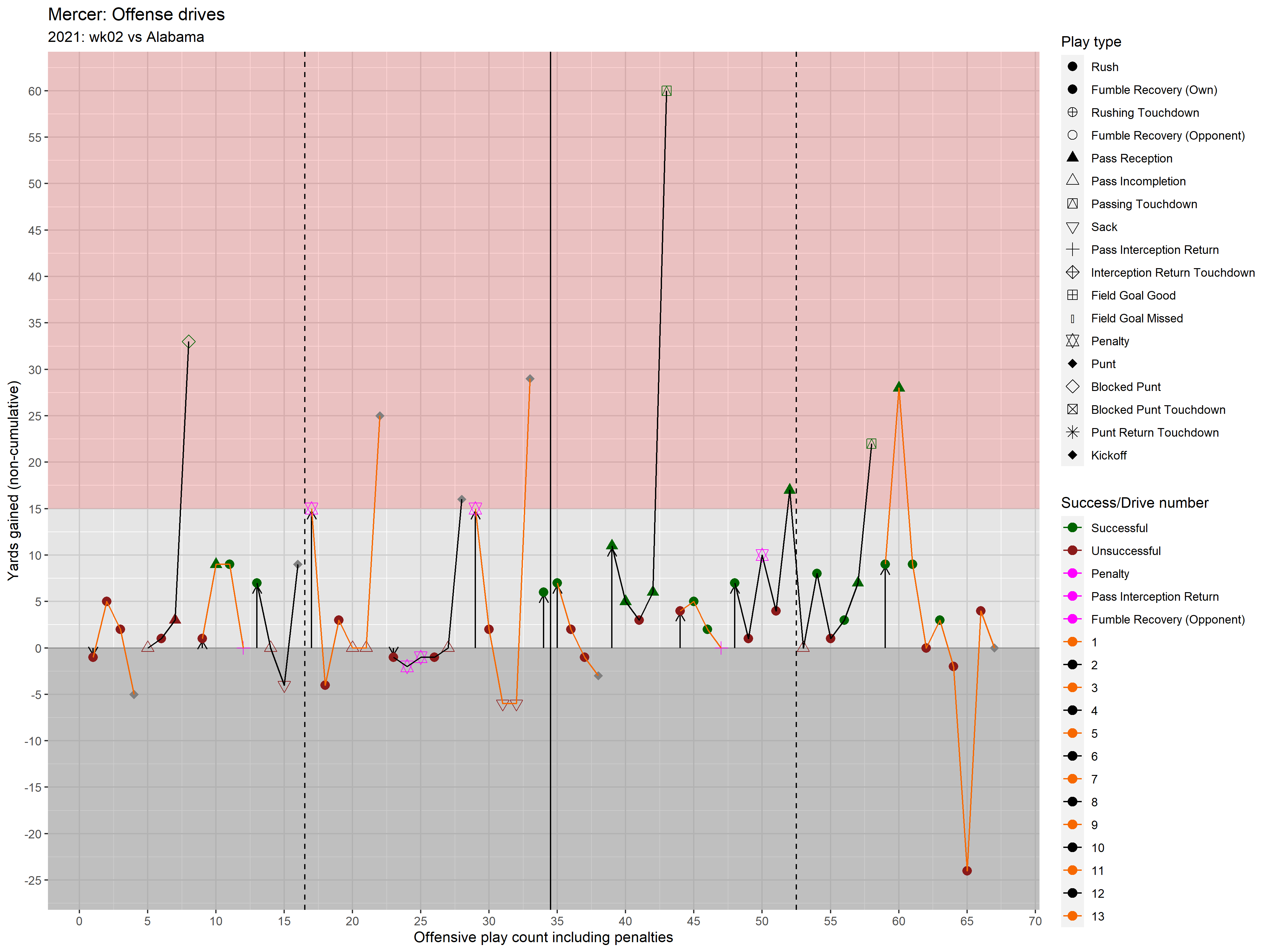The image size is (1270, 952).
Task: Click the y-axis label 'Yards gained (non-cumulative)'
Action: [13, 481]
